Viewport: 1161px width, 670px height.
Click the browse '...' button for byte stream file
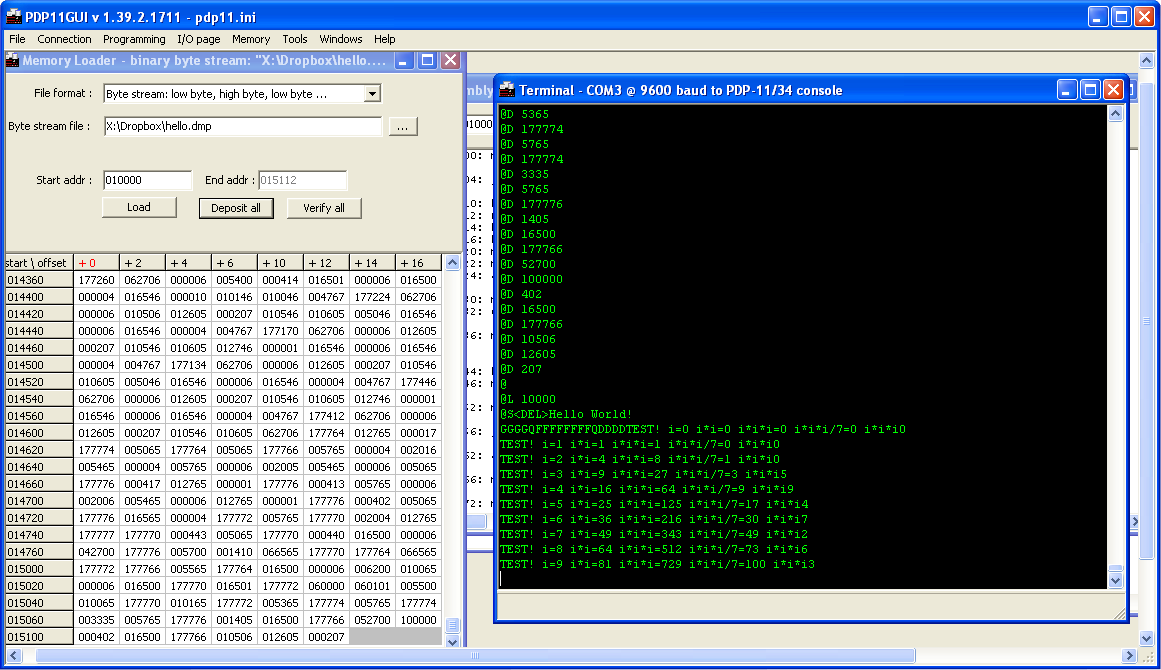pyautogui.click(x=402, y=127)
